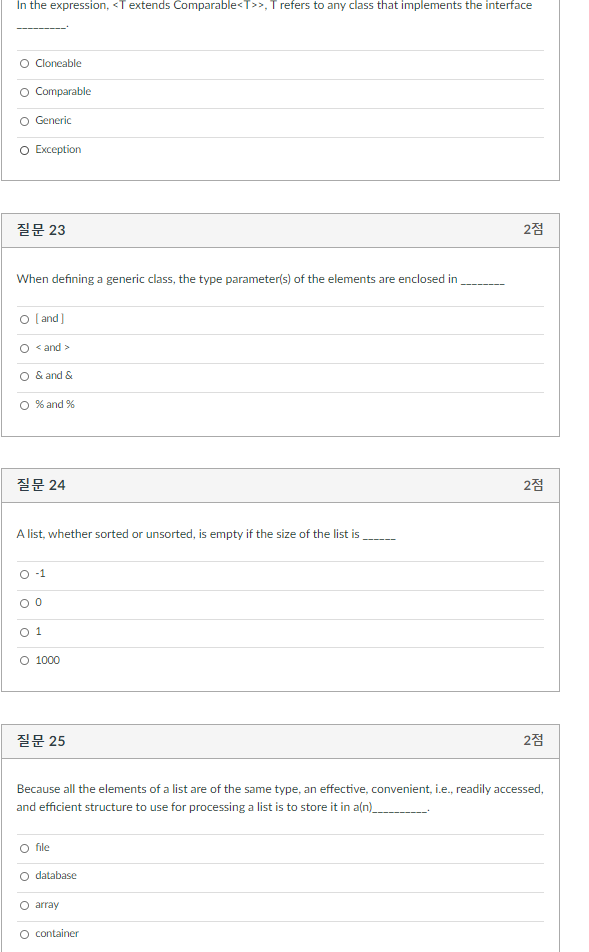Select the '& and &' answer choice
This screenshot has height=952, width=589.
24,375
